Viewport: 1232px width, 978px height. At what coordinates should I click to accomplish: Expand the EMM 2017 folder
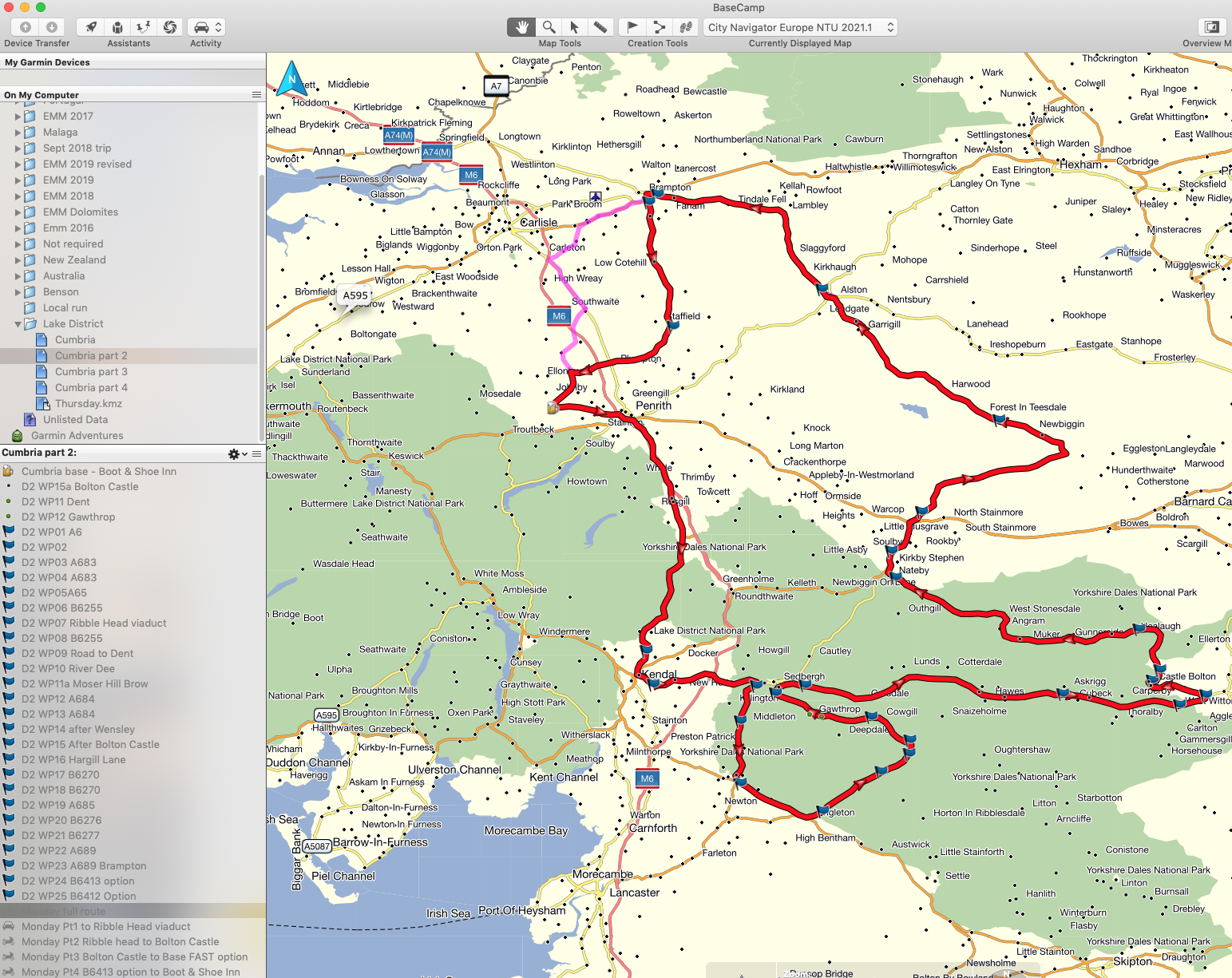click(x=18, y=117)
